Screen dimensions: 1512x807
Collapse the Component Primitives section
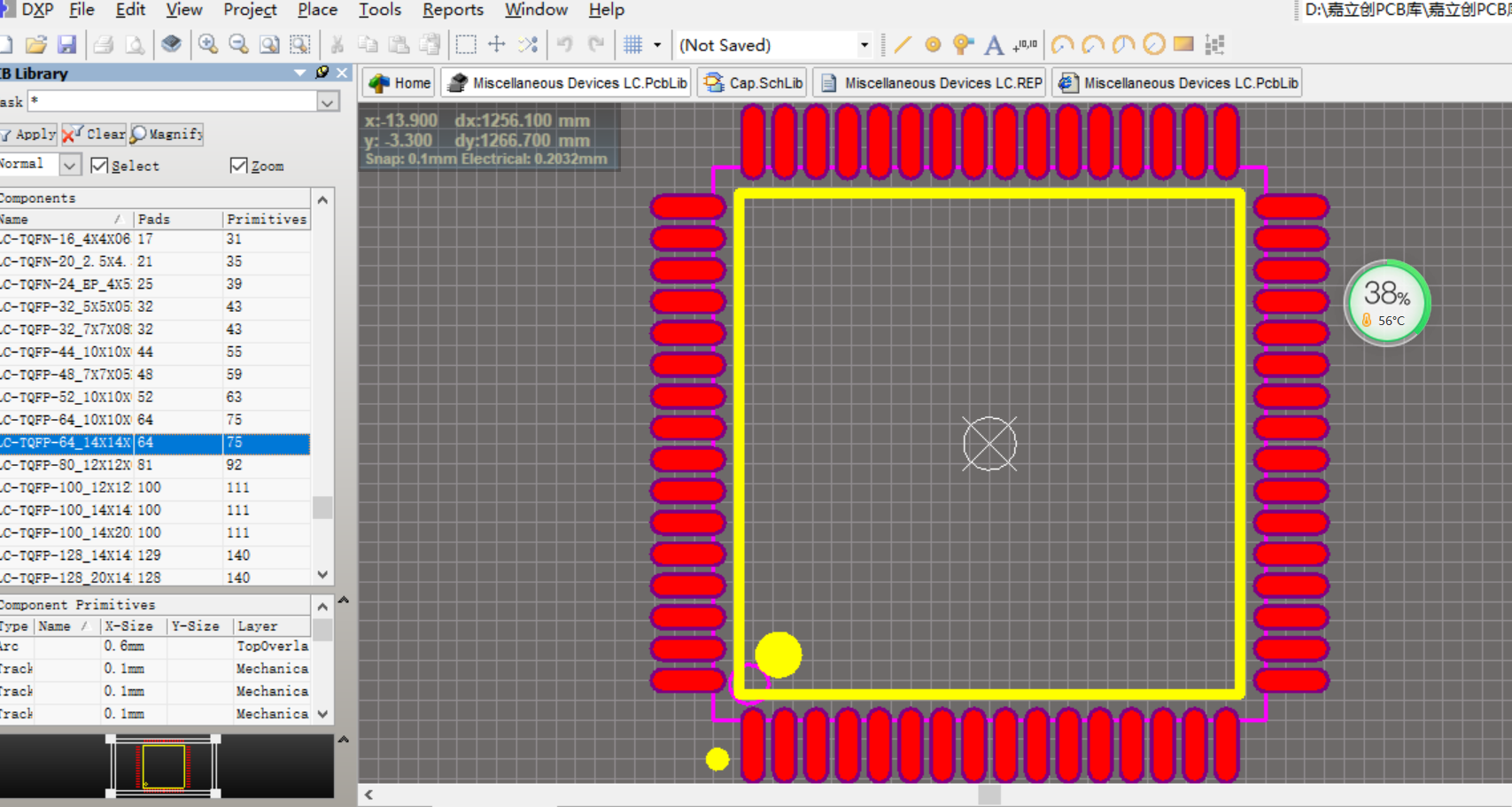click(344, 600)
